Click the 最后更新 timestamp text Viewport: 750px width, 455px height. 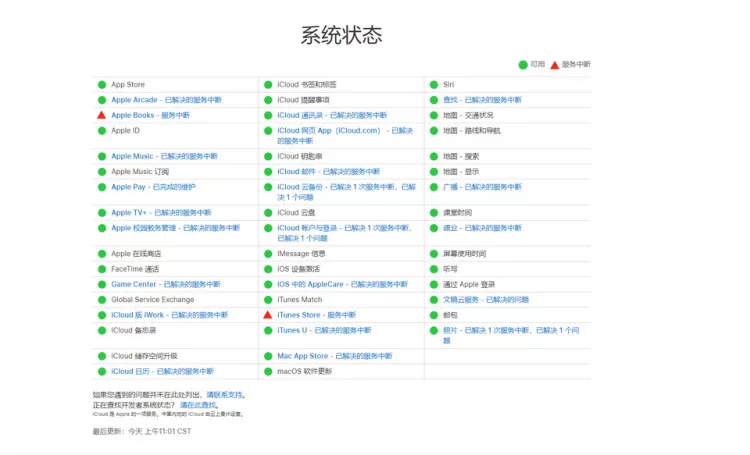(x=142, y=432)
